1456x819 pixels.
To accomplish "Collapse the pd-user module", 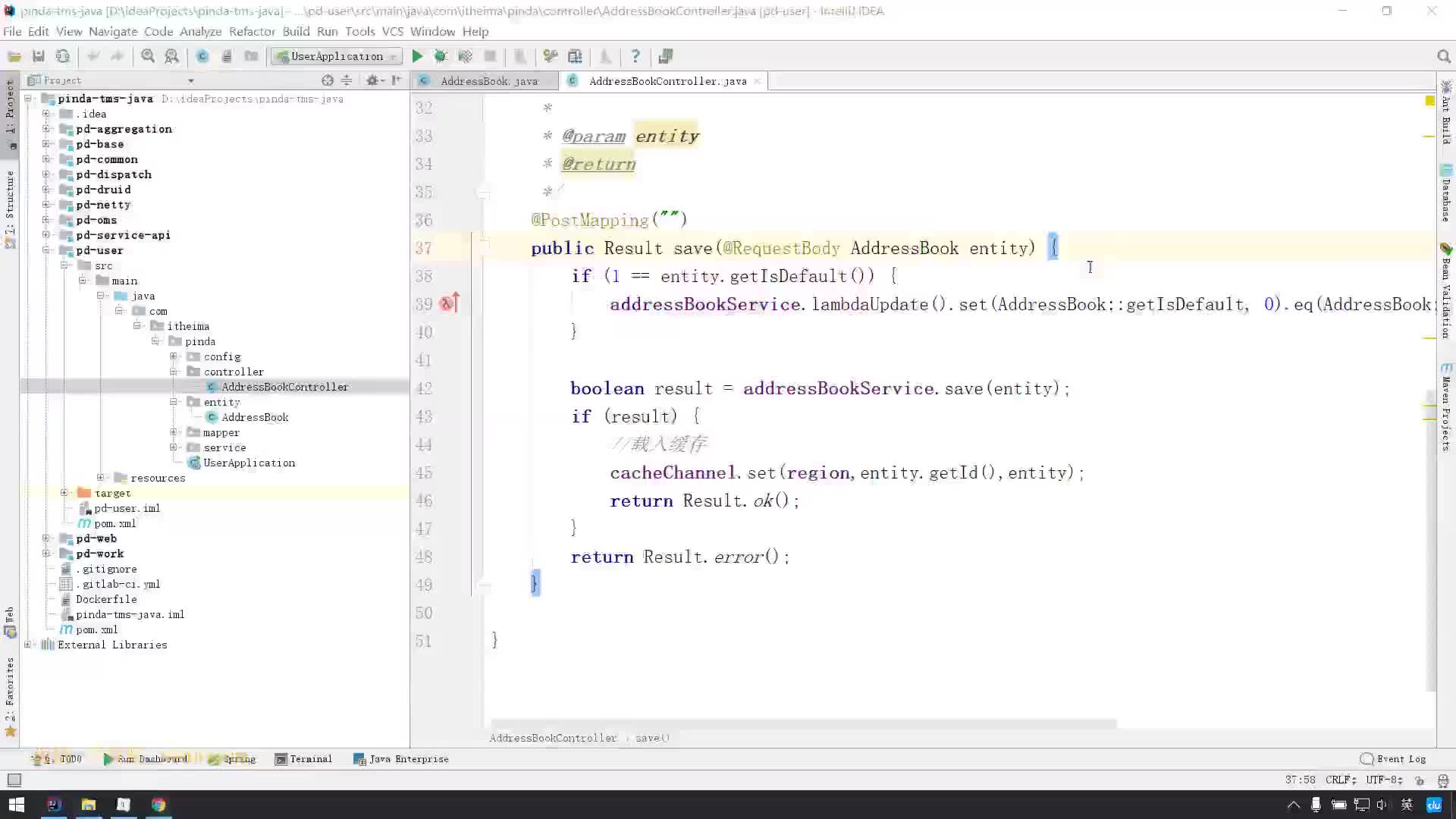I will point(46,250).
